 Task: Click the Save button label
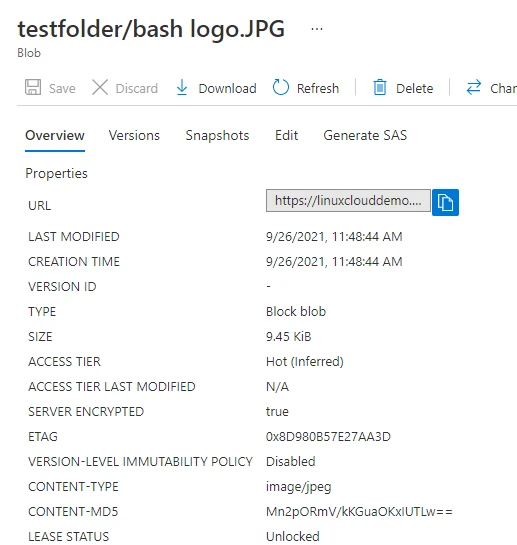pos(62,89)
